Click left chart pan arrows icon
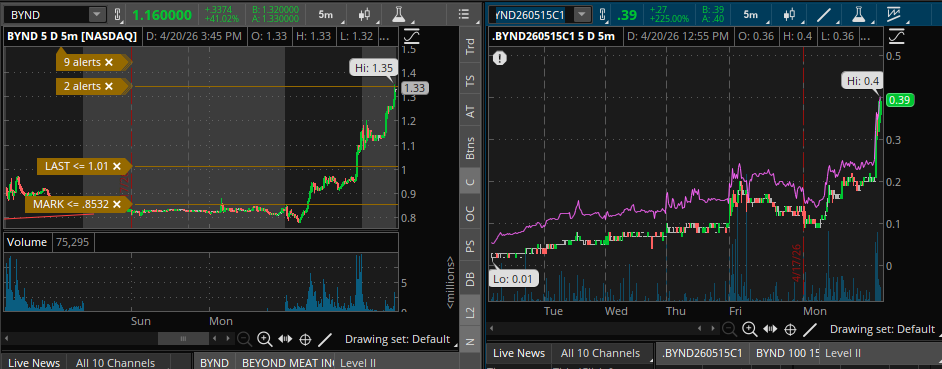This screenshot has width=942, height=369. (285, 339)
